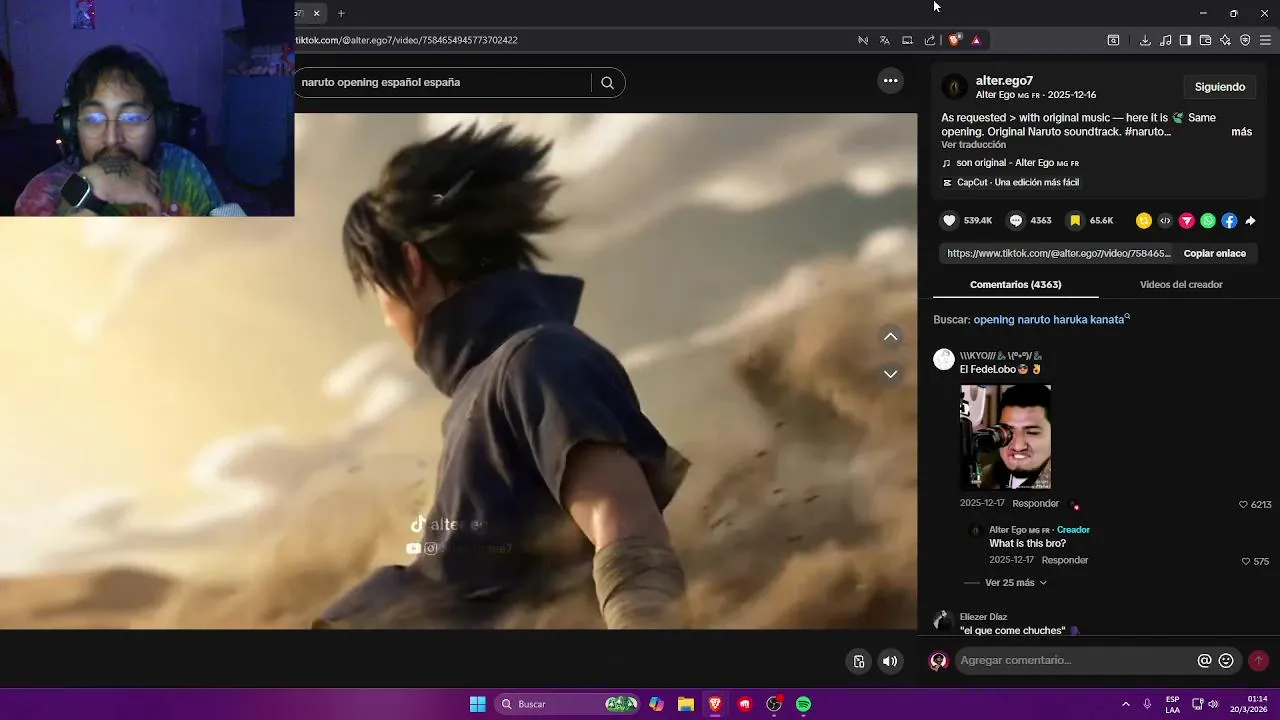1280x720 pixels.
Task: Open Eliezer Díaz commenter profile
Action: tap(983, 617)
